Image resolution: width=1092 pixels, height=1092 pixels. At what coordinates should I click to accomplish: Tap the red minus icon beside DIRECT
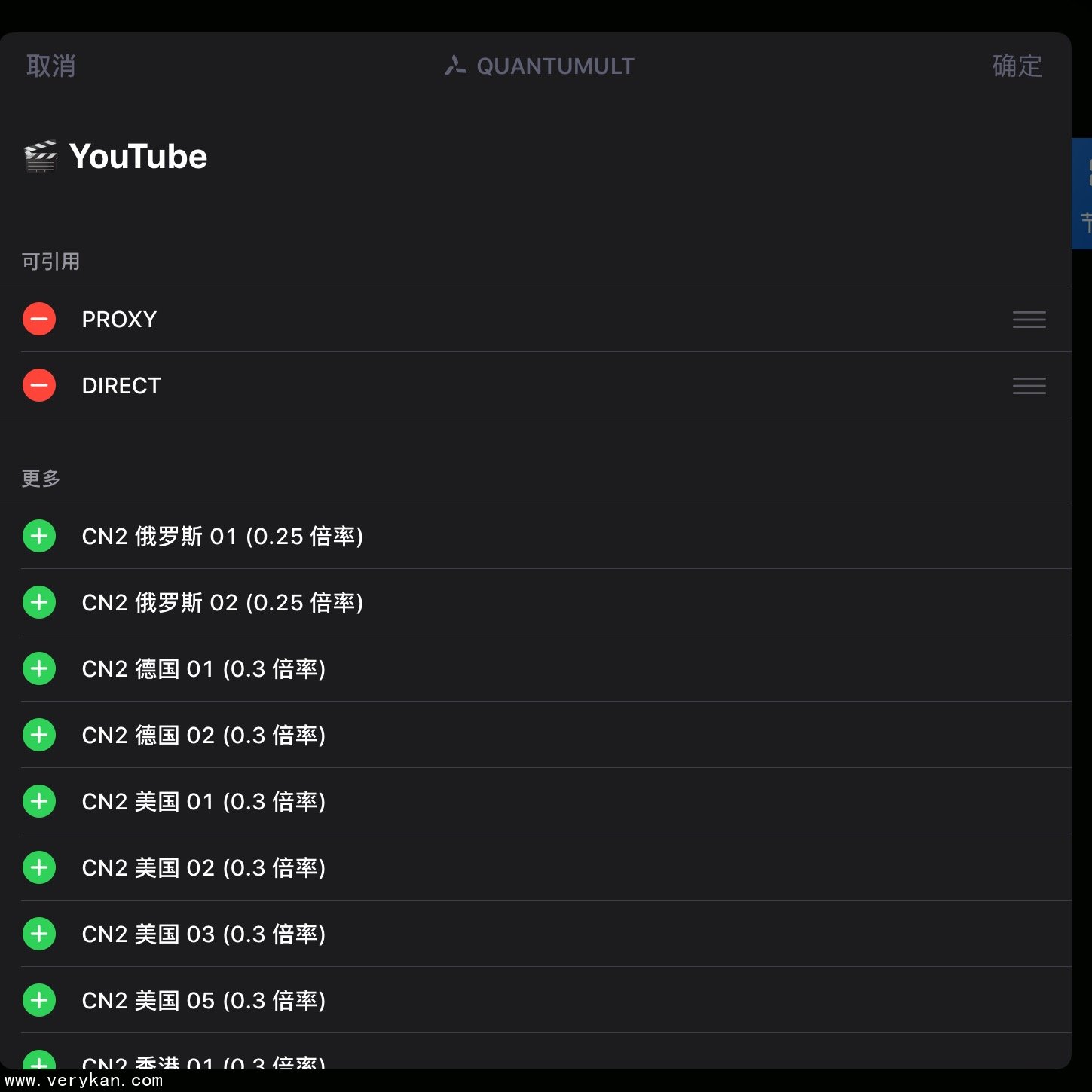coord(39,386)
